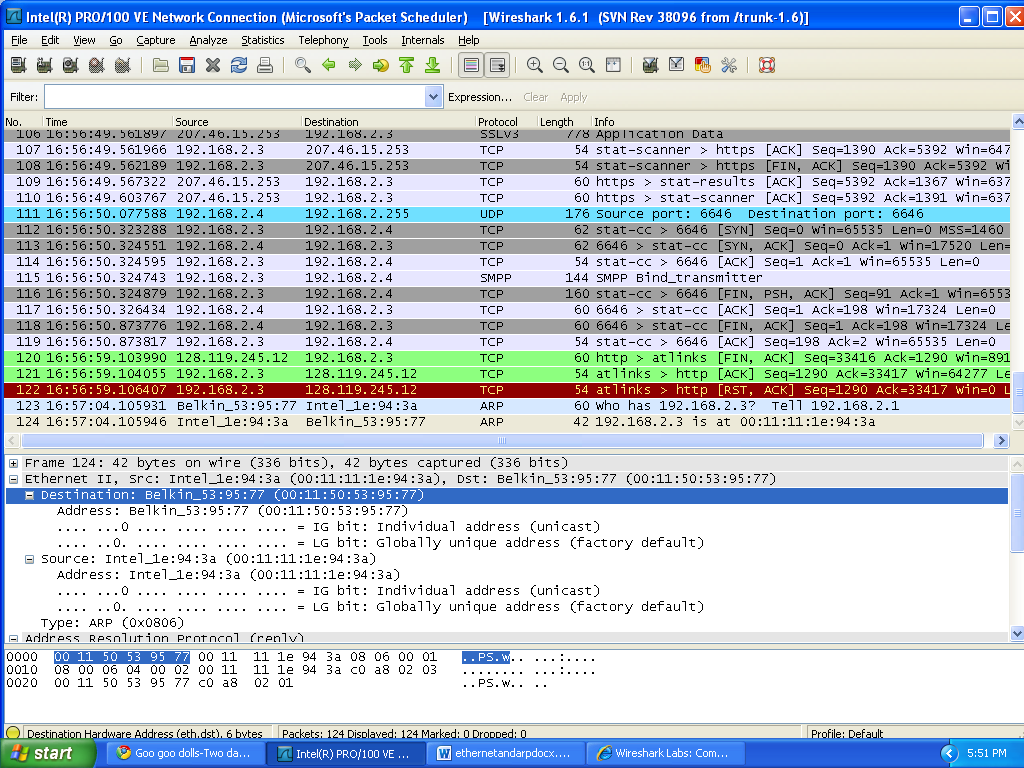Print packets with printer icon
The height and width of the screenshot is (768, 1024).
(264, 65)
